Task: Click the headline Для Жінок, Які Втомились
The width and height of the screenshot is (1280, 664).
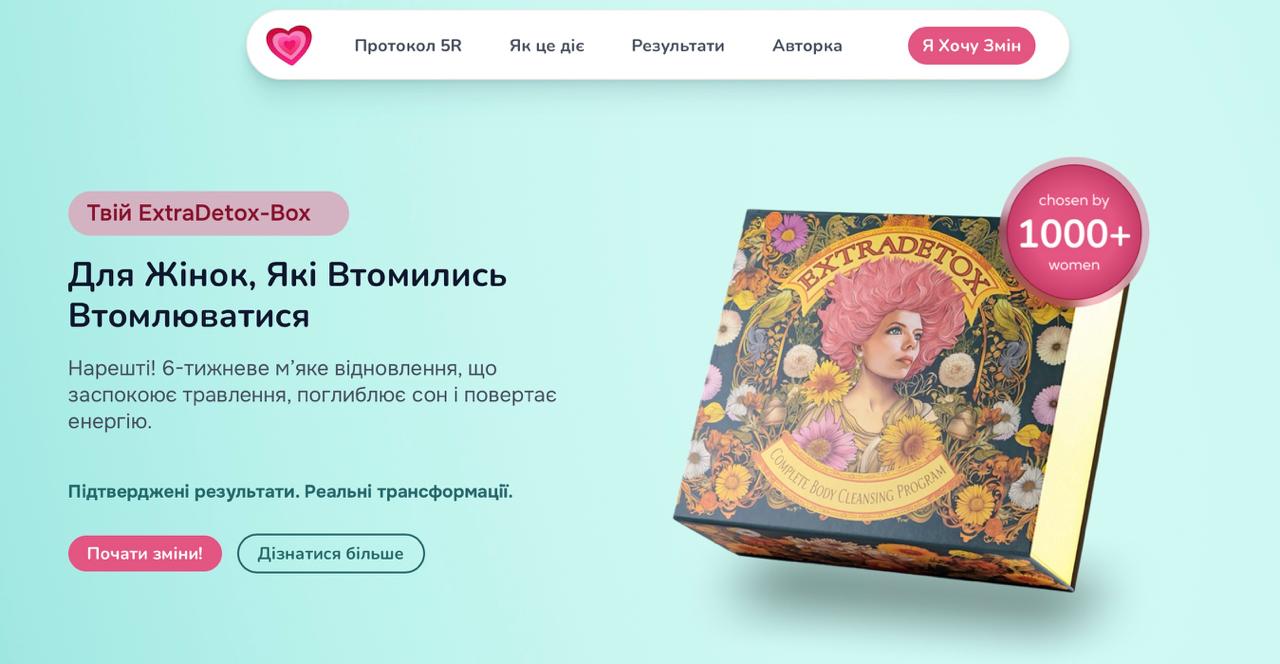Action: click(x=288, y=275)
